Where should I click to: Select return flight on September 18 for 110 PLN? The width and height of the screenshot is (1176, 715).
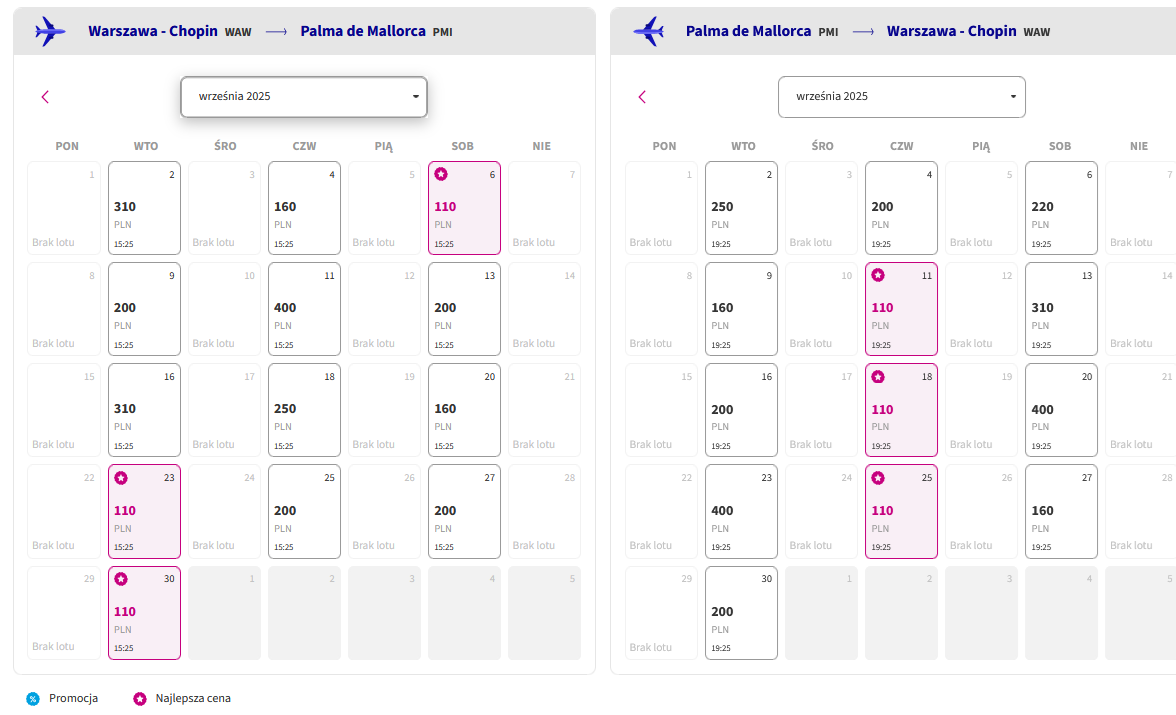902,410
